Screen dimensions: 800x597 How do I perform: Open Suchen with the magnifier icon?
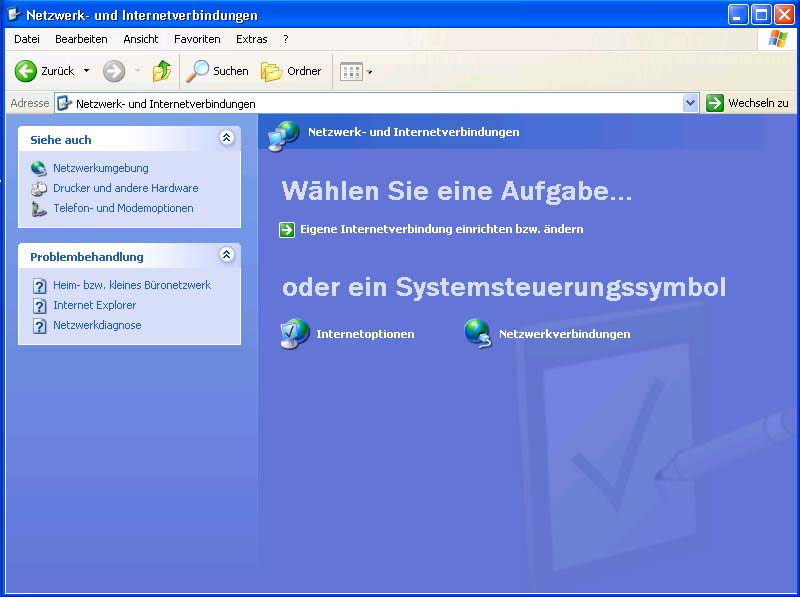pyautogui.click(x=217, y=71)
